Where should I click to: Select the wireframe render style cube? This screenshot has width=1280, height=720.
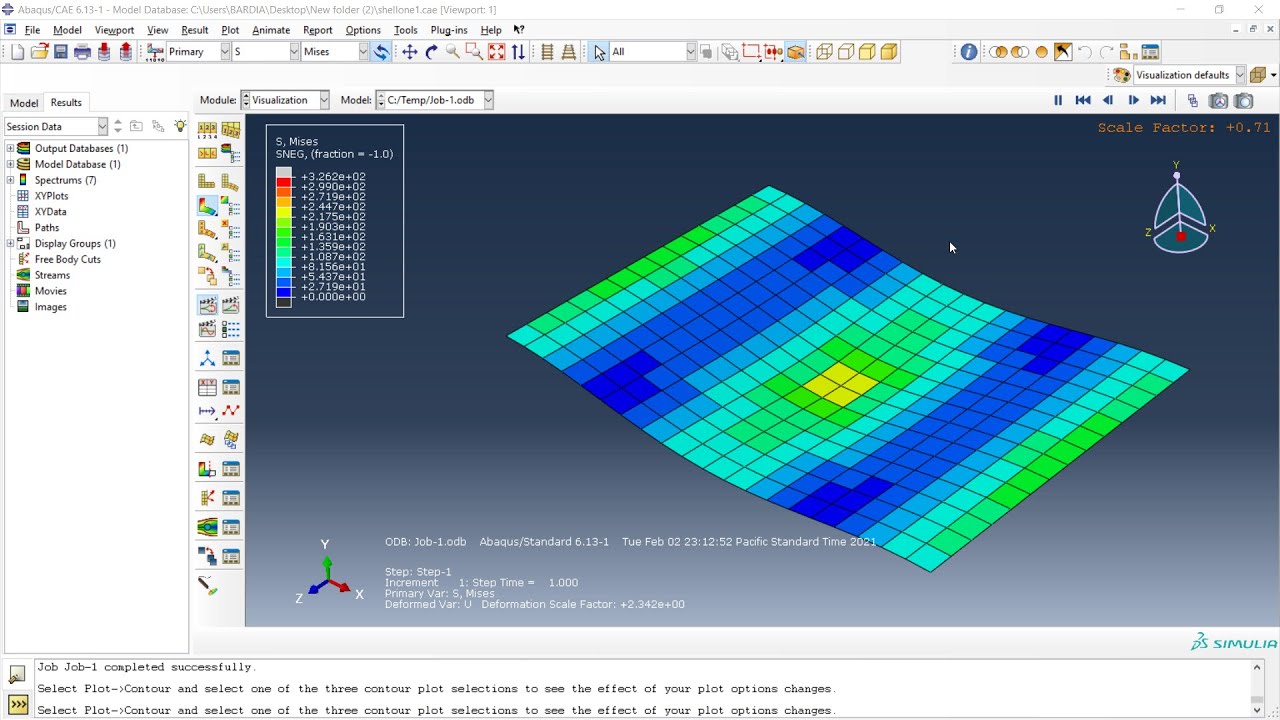tap(824, 52)
